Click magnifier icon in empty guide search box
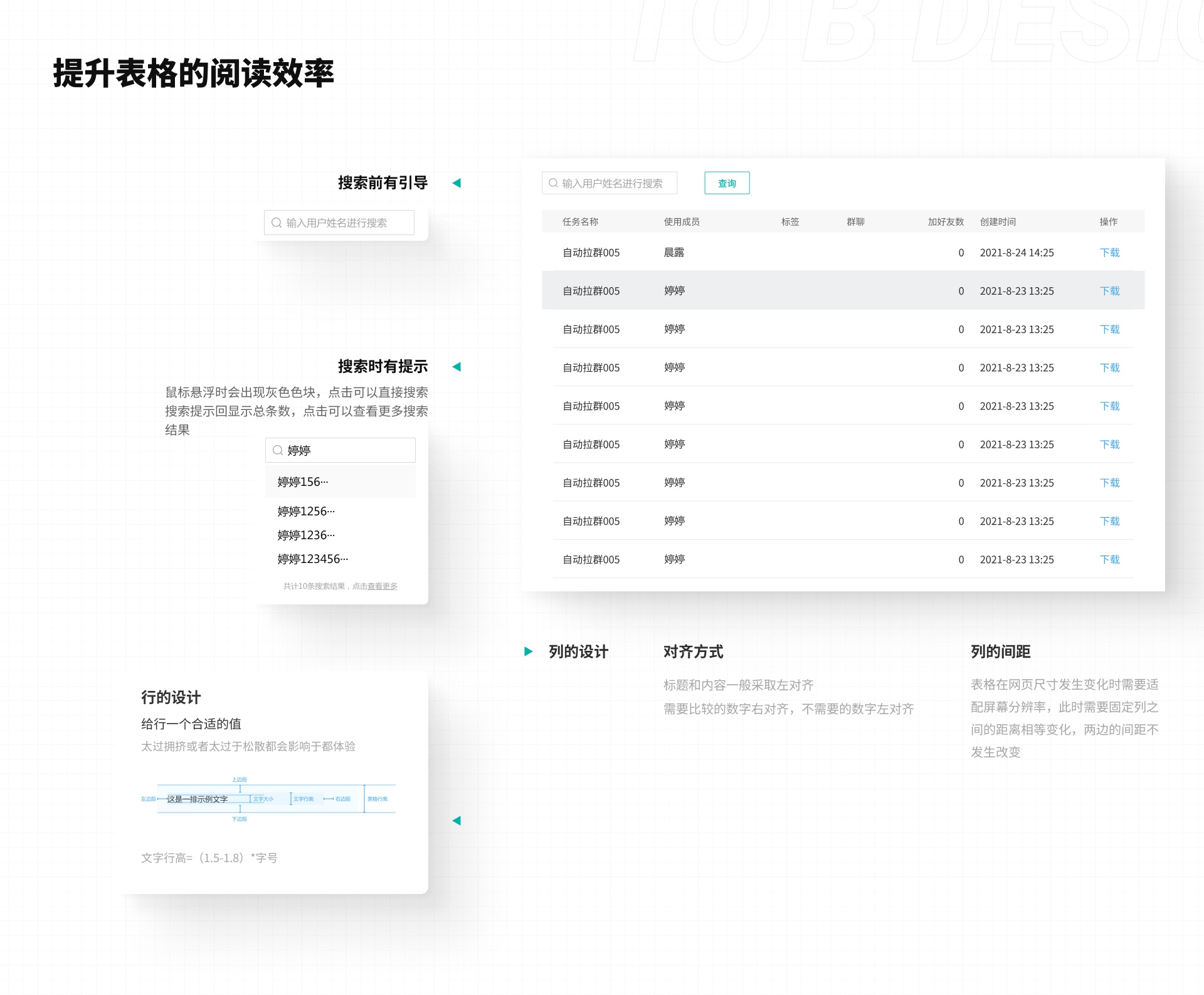Screen dimensions: 1204x995 [x=276, y=223]
